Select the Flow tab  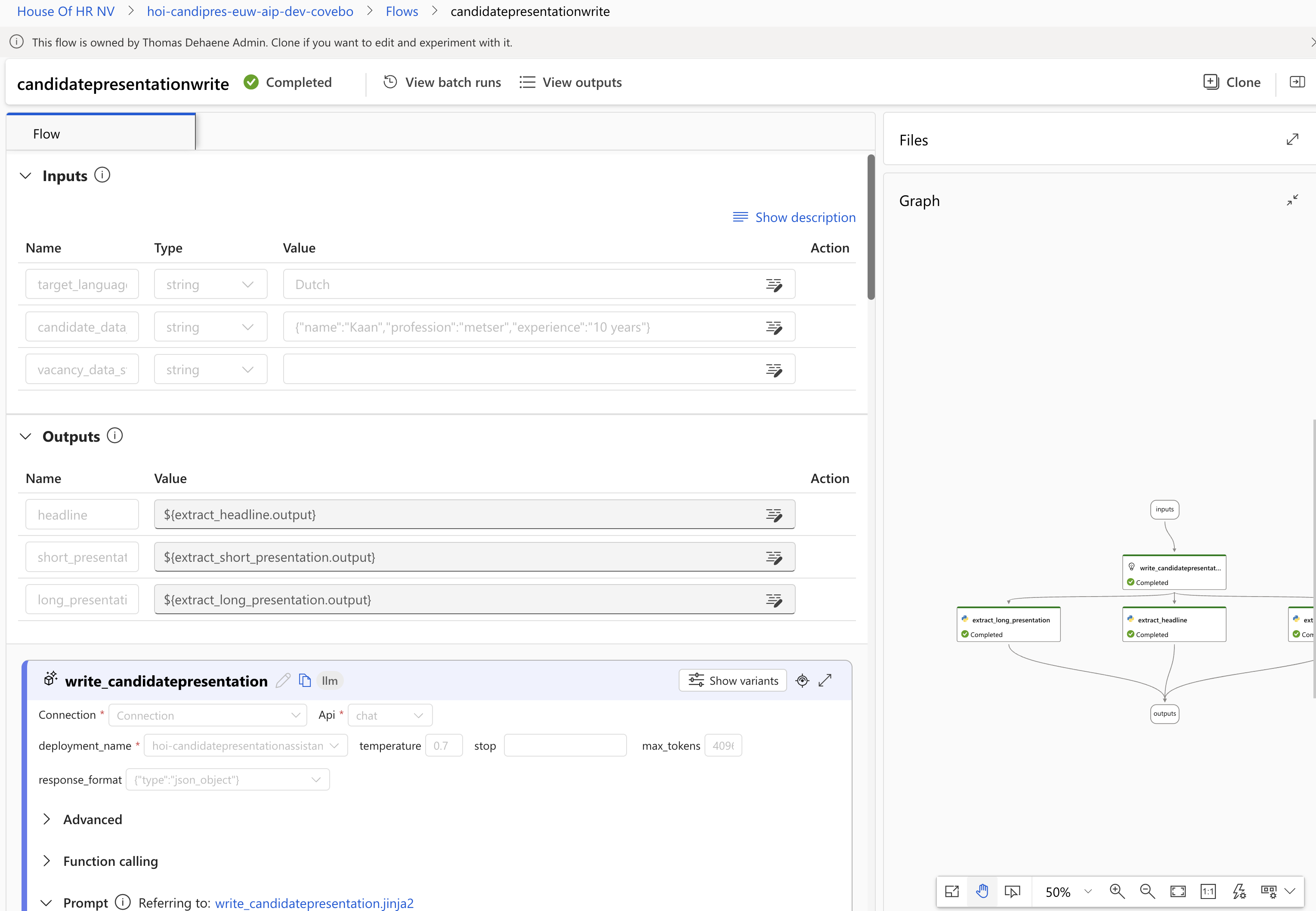click(101, 133)
